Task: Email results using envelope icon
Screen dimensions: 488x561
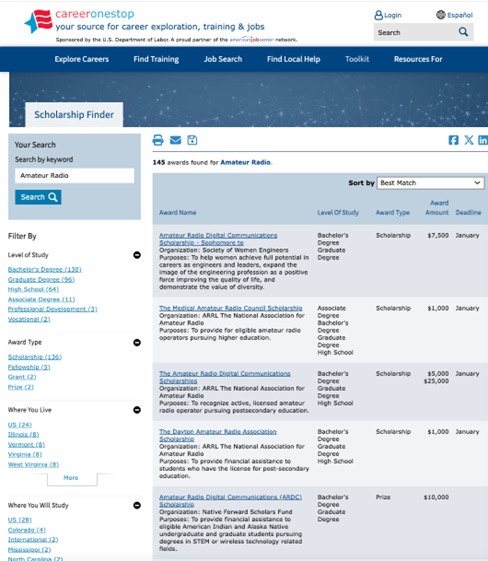Action: [175, 140]
